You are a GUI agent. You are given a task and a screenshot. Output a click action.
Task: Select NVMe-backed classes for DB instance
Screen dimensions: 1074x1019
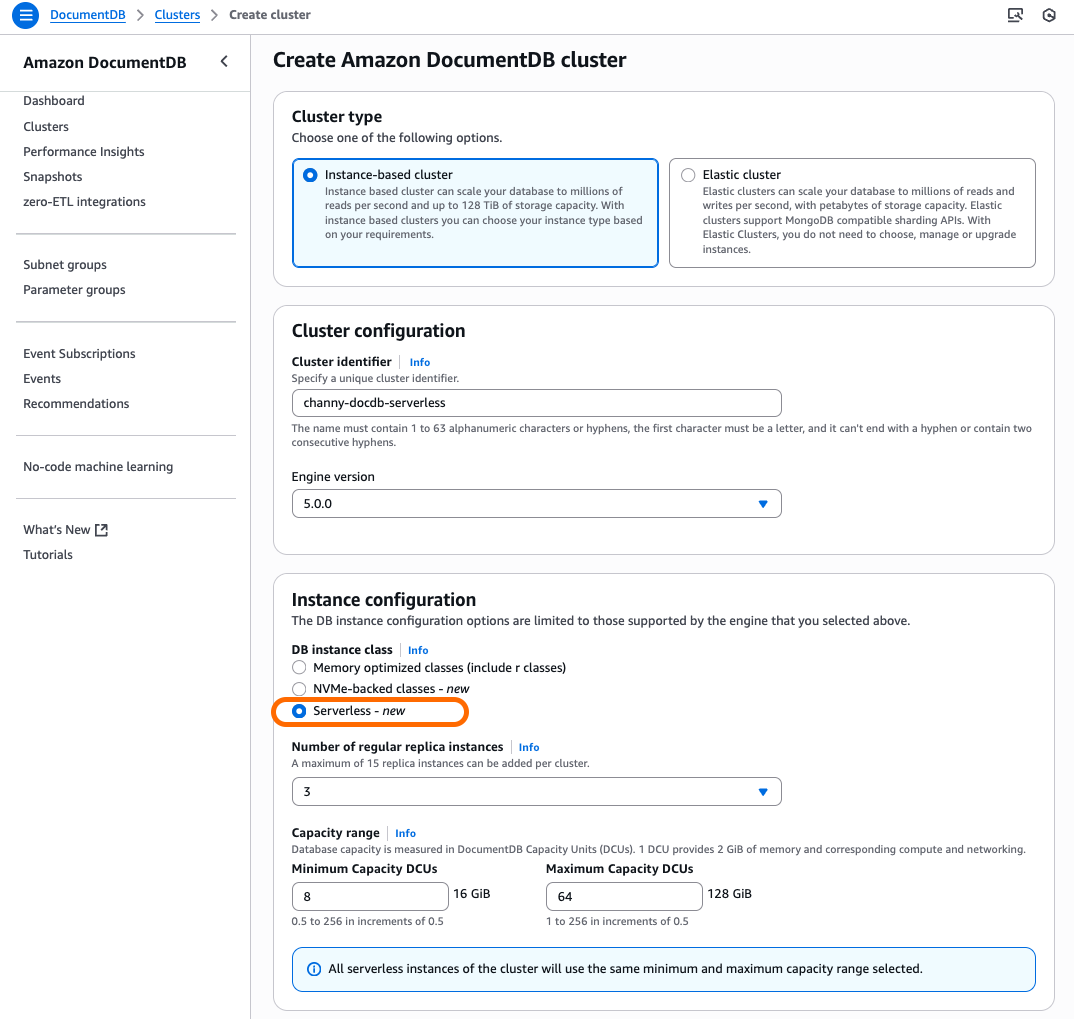point(299,688)
